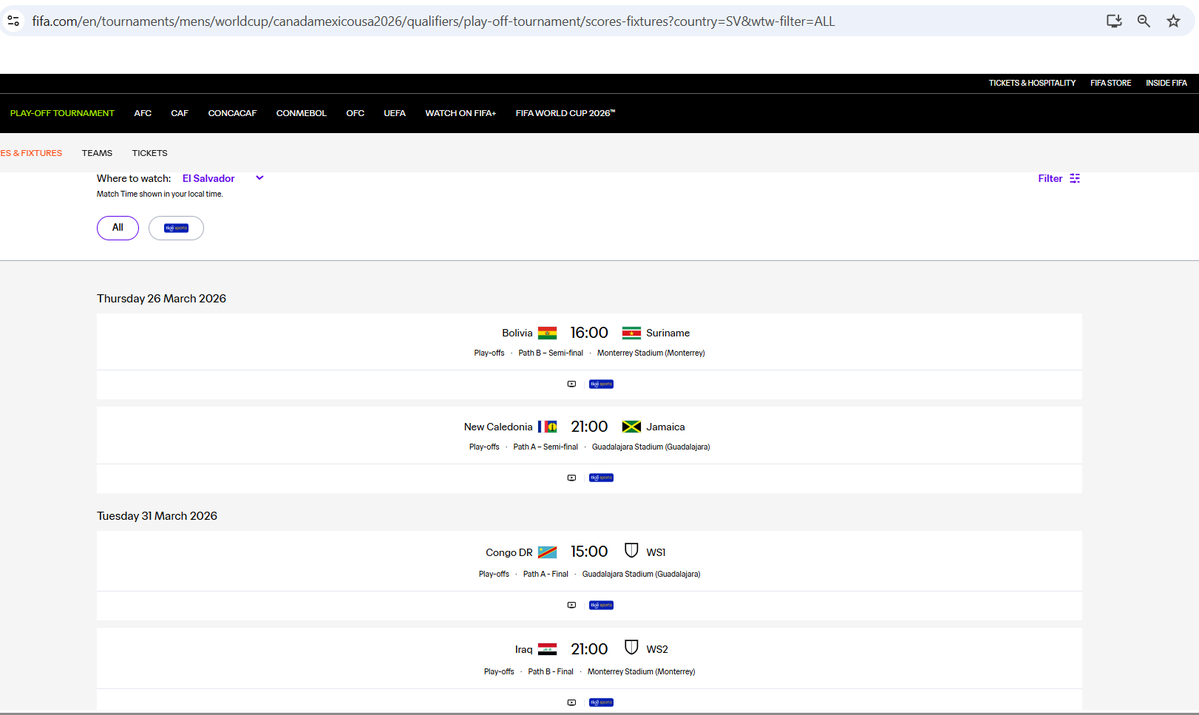Open the Play-Off Tournament menu item
Image resolution: width=1199 pixels, height=715 pixels.
coord(62,113)
